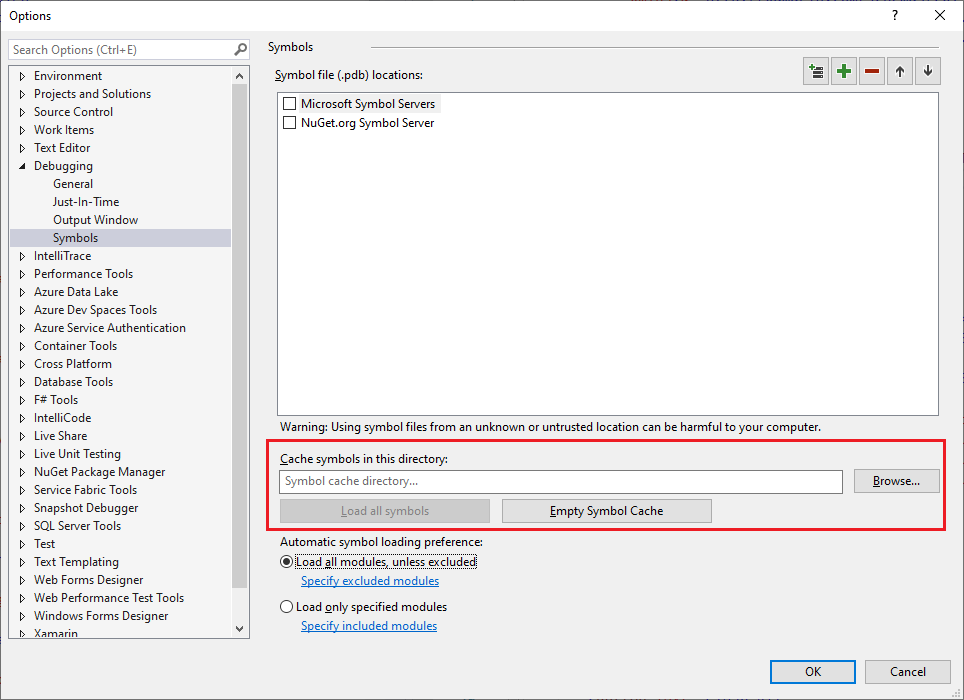Enable NuGet.org Symbol Server checkbox
The height and width of the screenshot is (700, 964).
tap(290, 122)
